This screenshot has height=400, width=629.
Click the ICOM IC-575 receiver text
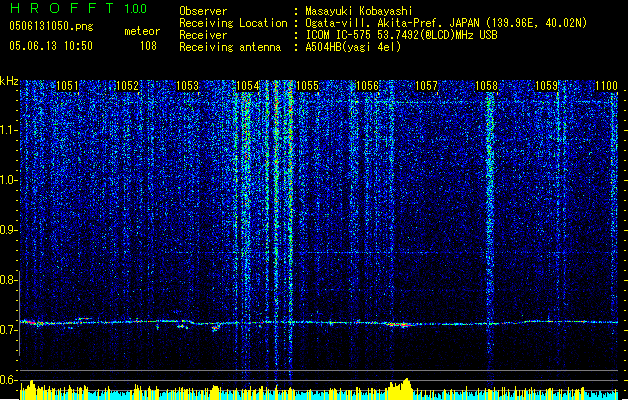pyautogui.click(x=401, y=35)
